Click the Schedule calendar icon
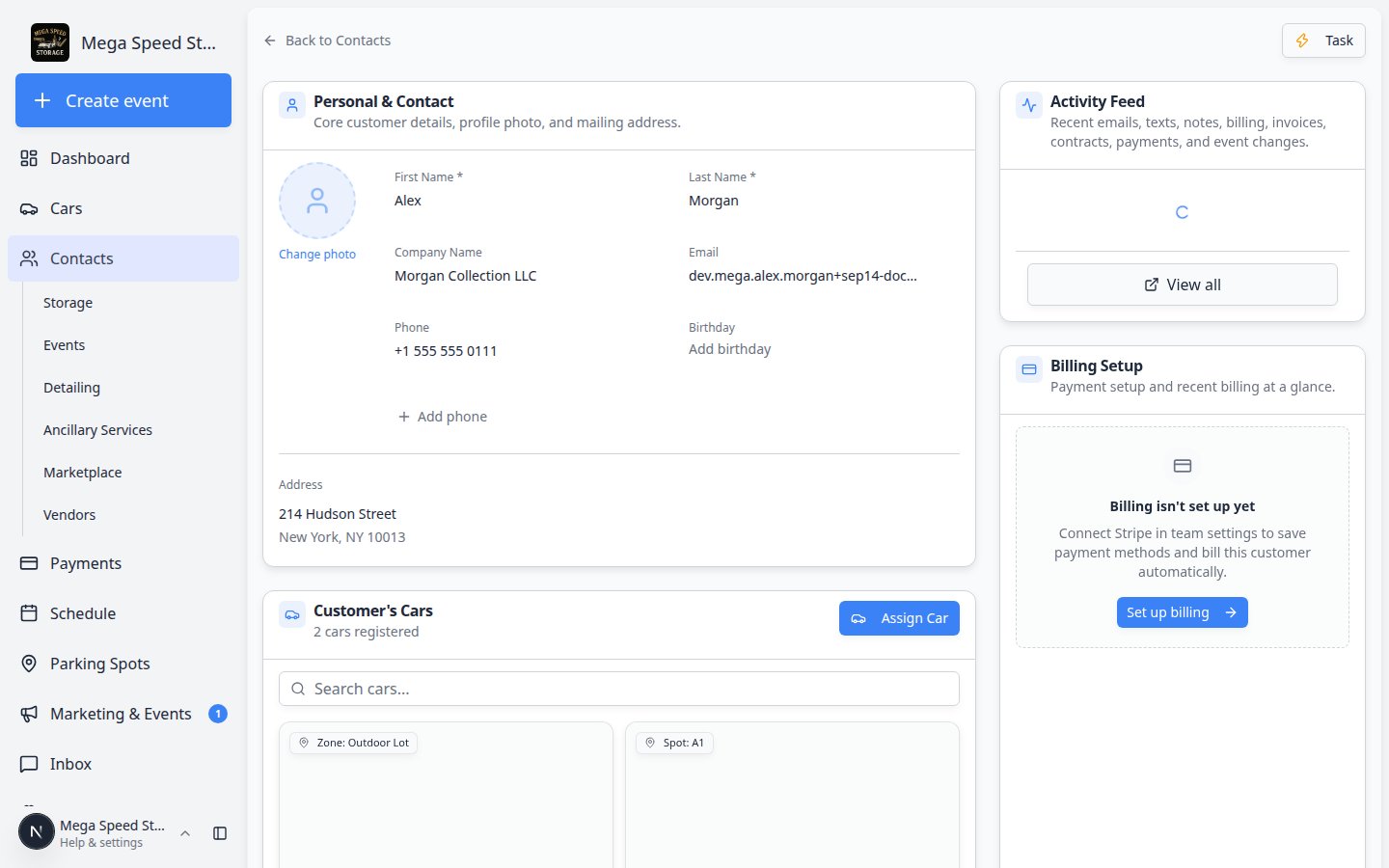The height and width of the screenshot is (868, 1389). pyautogui.click(x=29, y=613)
